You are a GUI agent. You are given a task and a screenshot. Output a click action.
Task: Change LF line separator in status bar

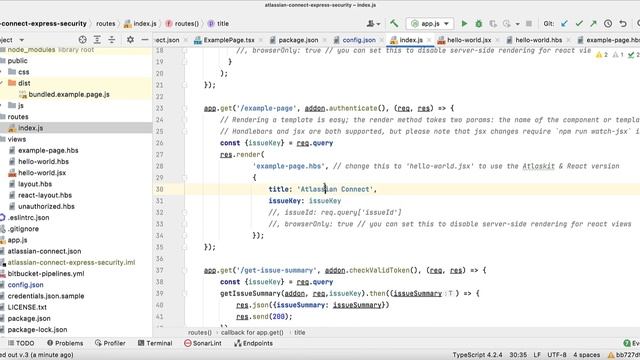537,355
